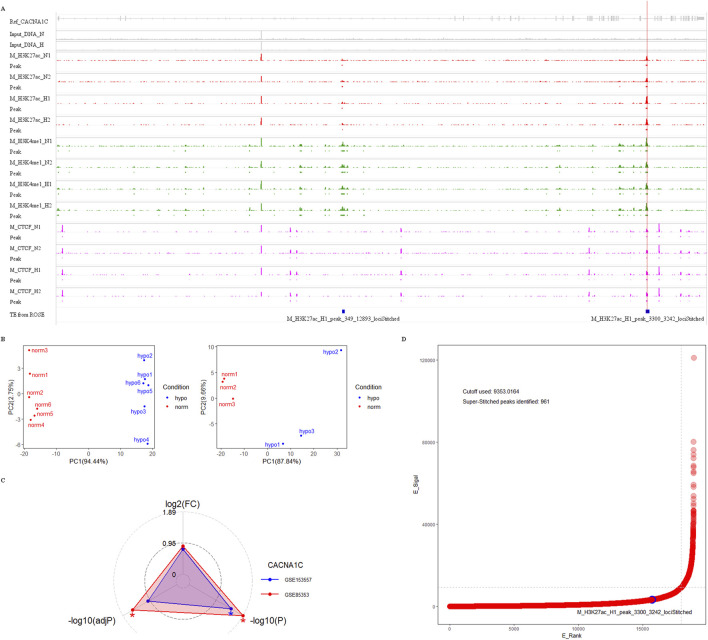Viewport: 708px width, 640px height.
Task: Click the hypo6 label in PCA plot
Action: click(133, 383)
